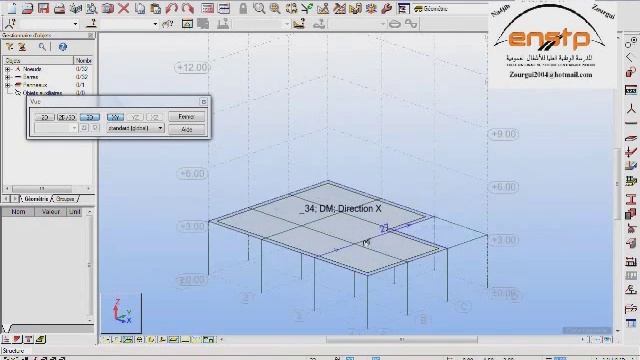Click the Nom column header
The width and height of the screenshot is (640, 360).
pyautogui.click(x=18, y=211)
